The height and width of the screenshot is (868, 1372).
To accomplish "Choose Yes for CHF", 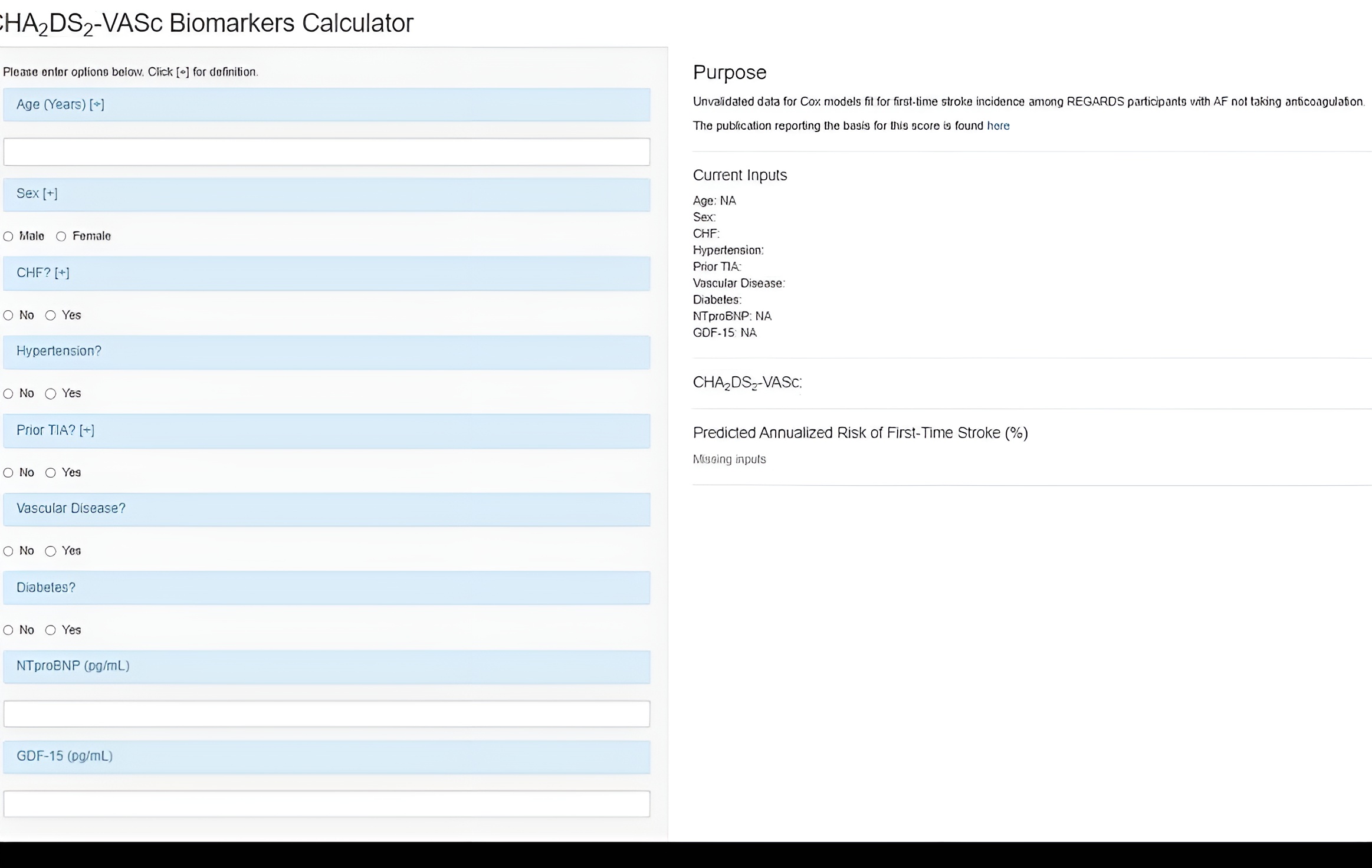I will 51,315.
